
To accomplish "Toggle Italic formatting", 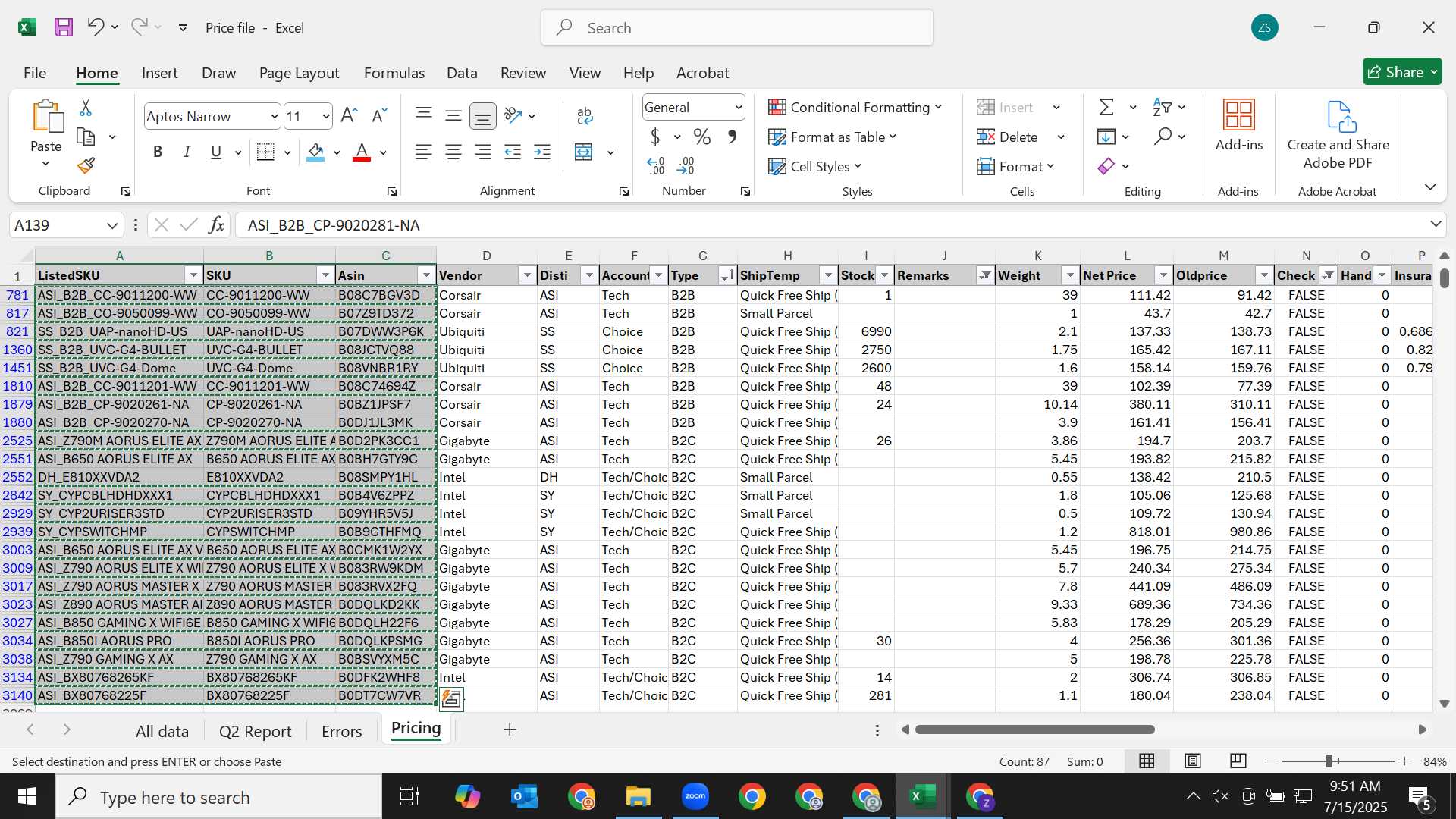I will (x=187, y=152).
